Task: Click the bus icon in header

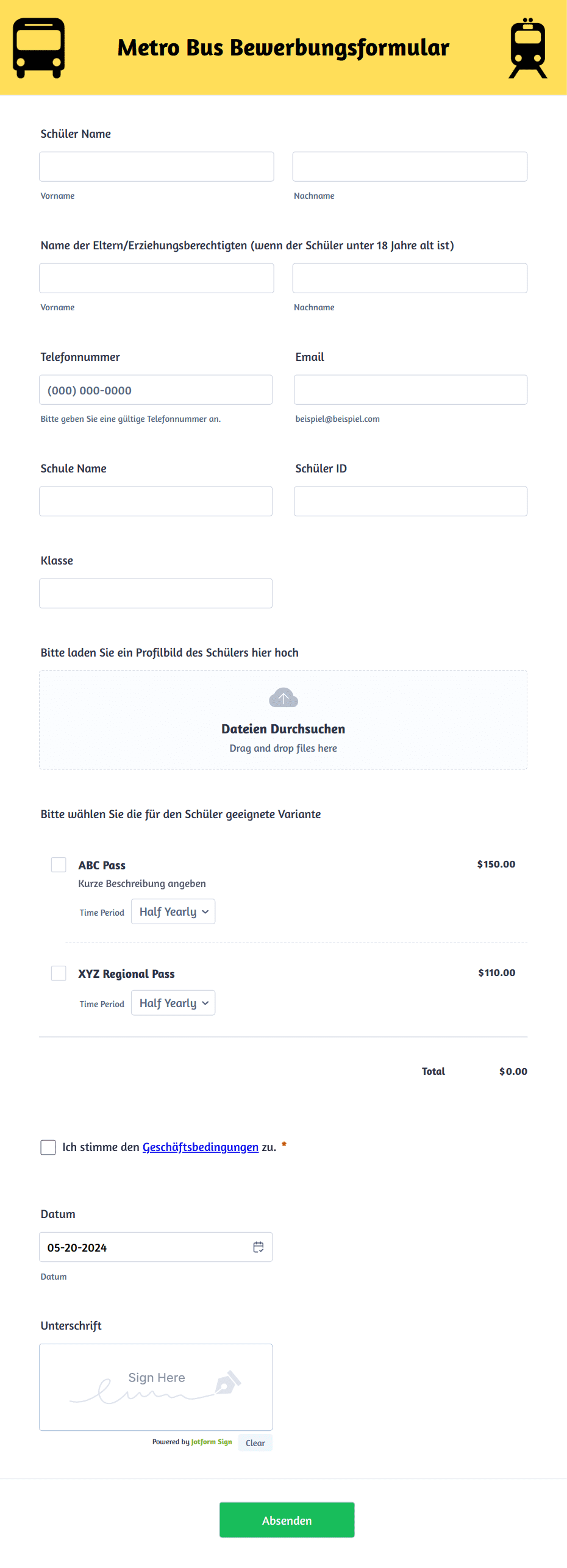Action: point(39,48)
